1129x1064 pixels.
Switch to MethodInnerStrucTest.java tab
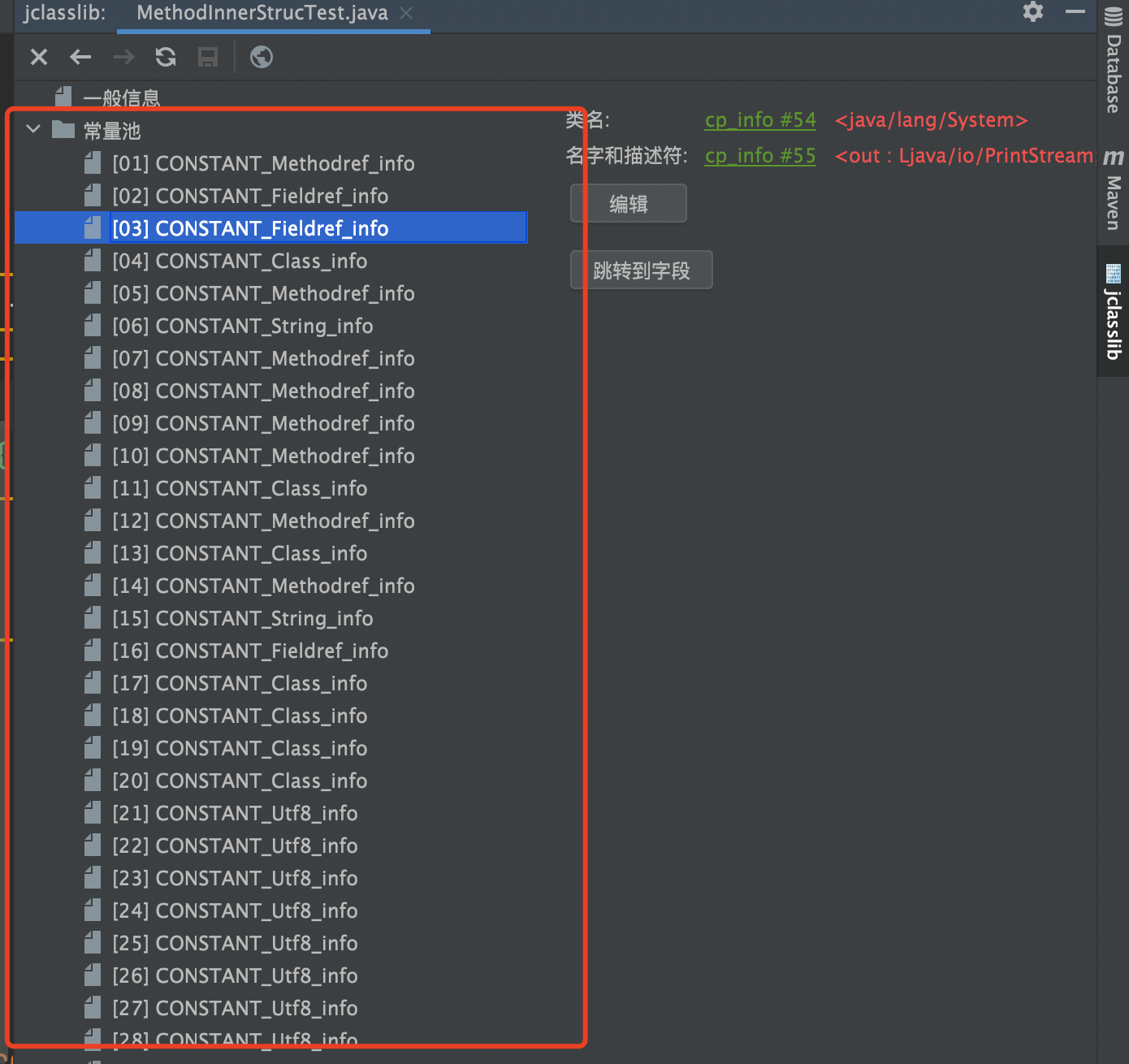coord(262,13)
